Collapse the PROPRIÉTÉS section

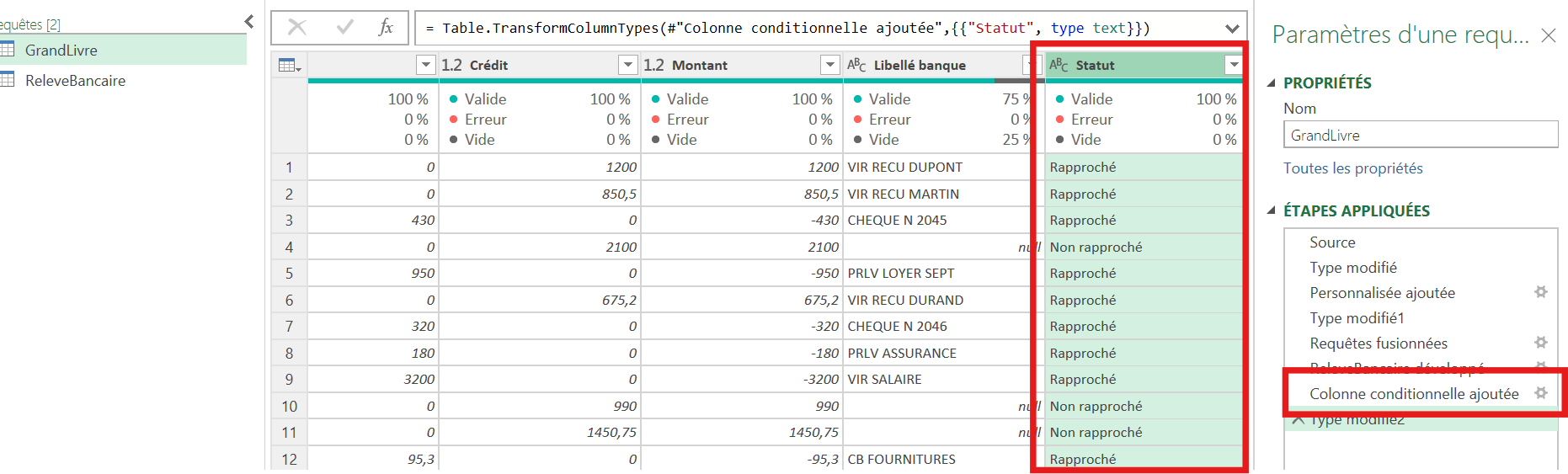(1271, 83)
